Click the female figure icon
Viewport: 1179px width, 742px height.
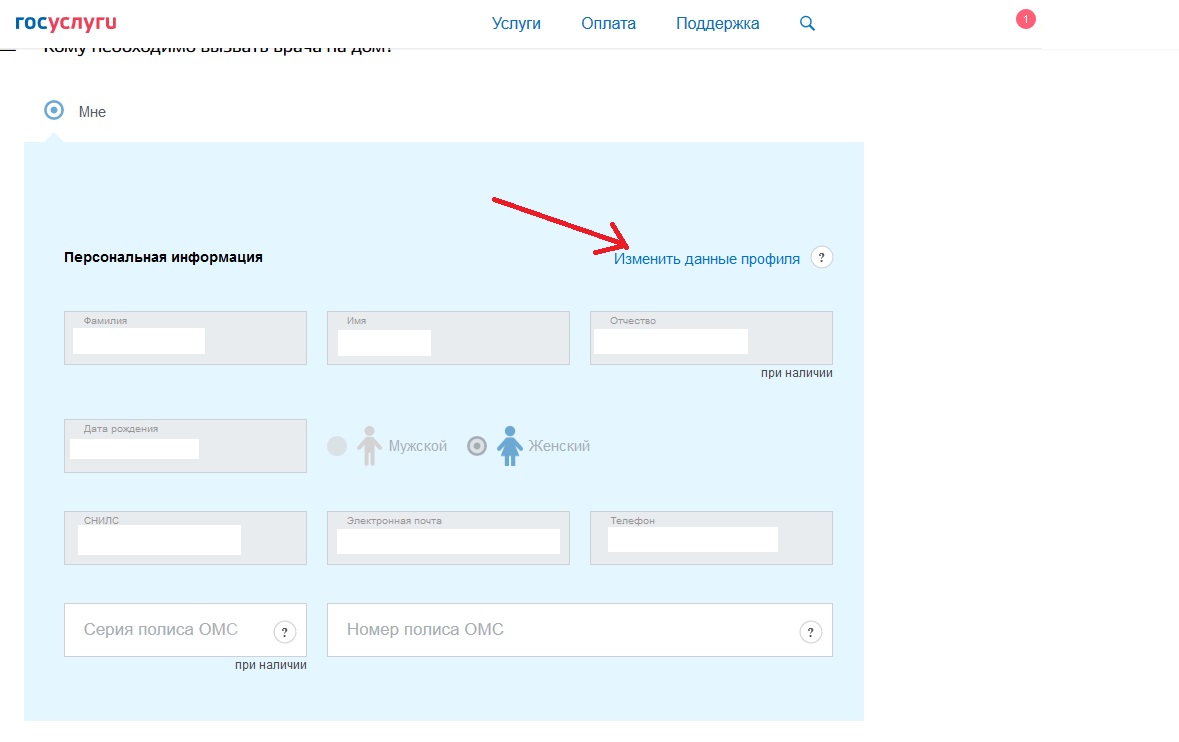[510, 446]
